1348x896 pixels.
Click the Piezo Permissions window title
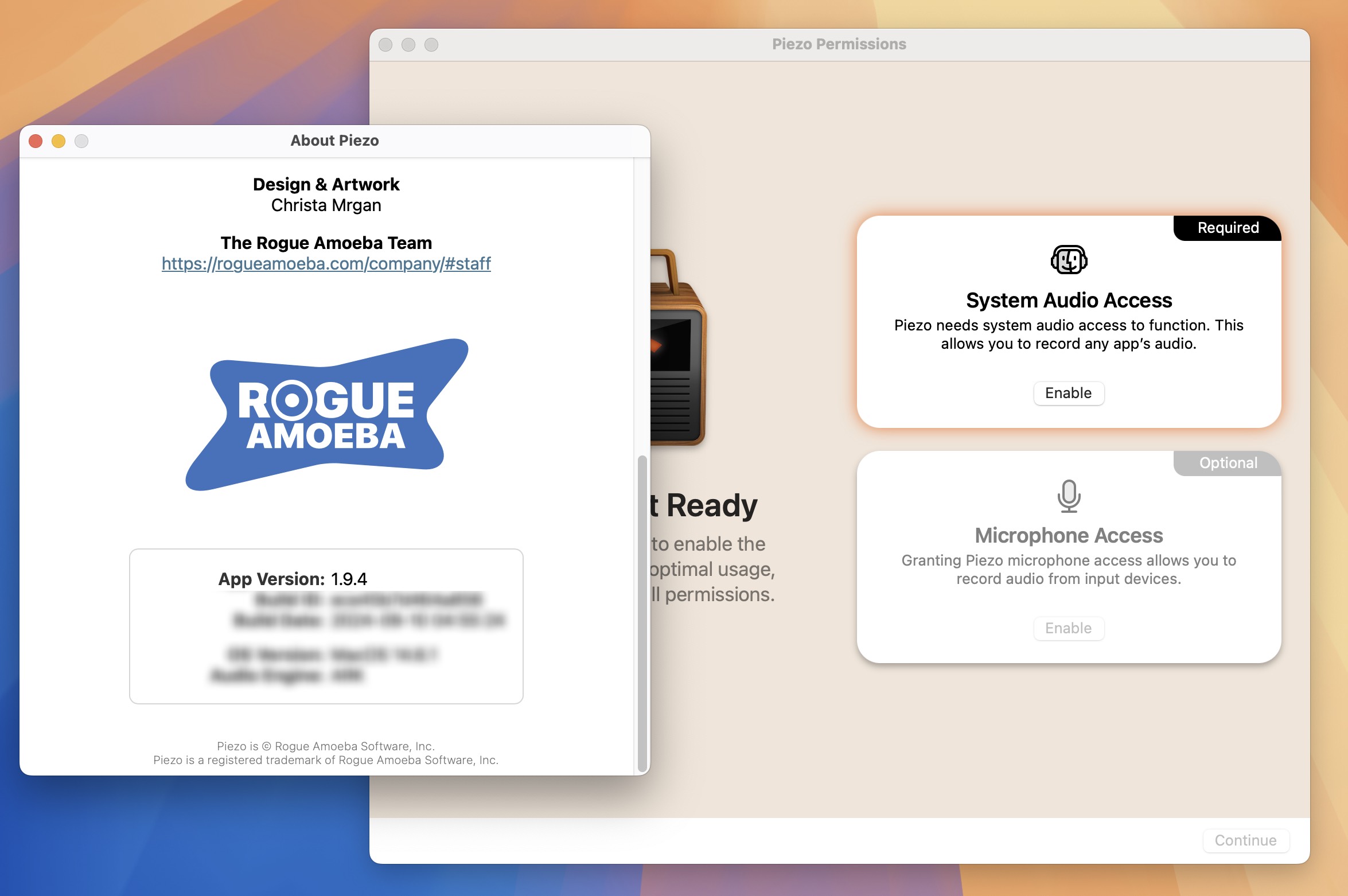point(839,44)
